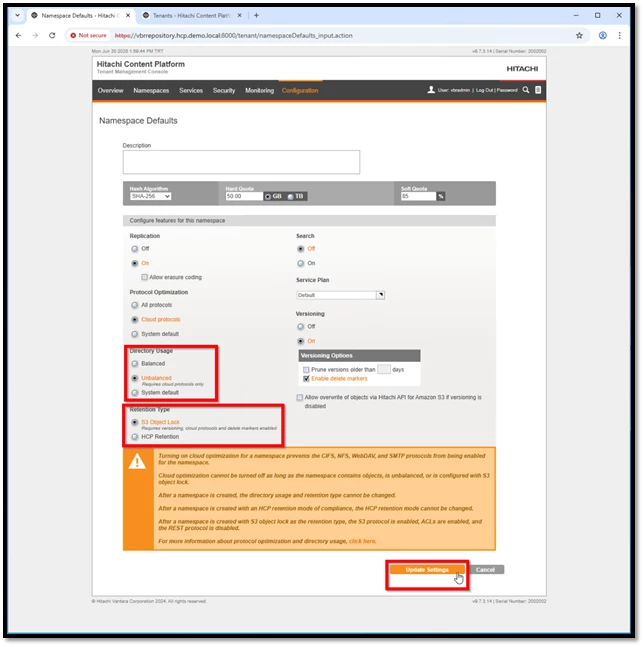Screen dimensions: 644x647
Task: Open the Configuration menu
Action: point(300,90)
